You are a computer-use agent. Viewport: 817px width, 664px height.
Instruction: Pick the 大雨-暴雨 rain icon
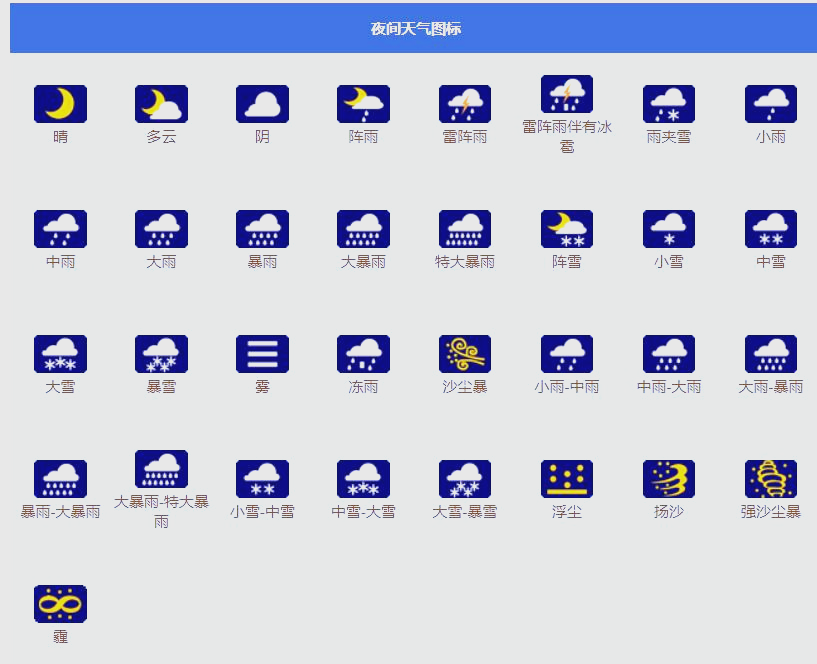coord(771,354)
